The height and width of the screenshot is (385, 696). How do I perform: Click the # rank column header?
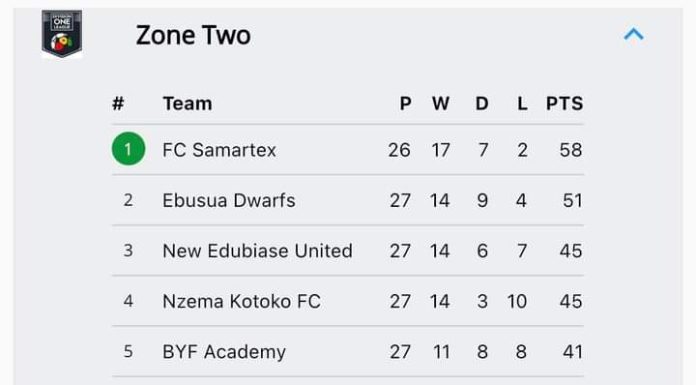tap(118, 103)
